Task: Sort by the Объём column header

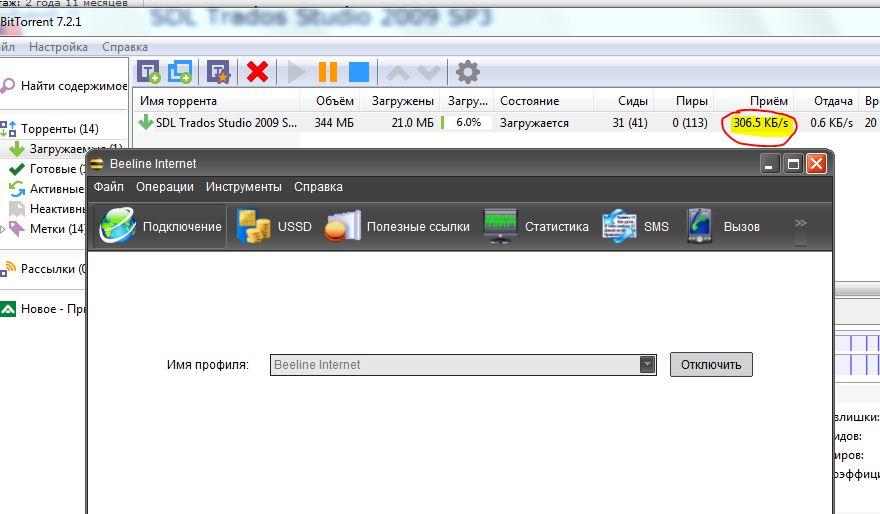Action: (334, 101)
